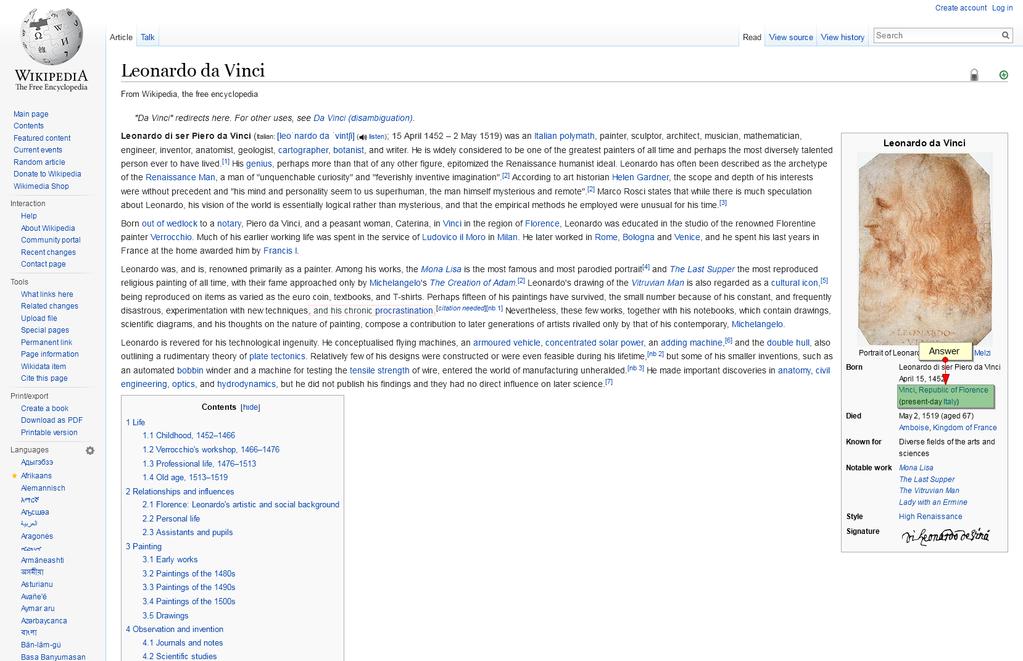Open High Renaissance style link

click(x=930, y=517)
